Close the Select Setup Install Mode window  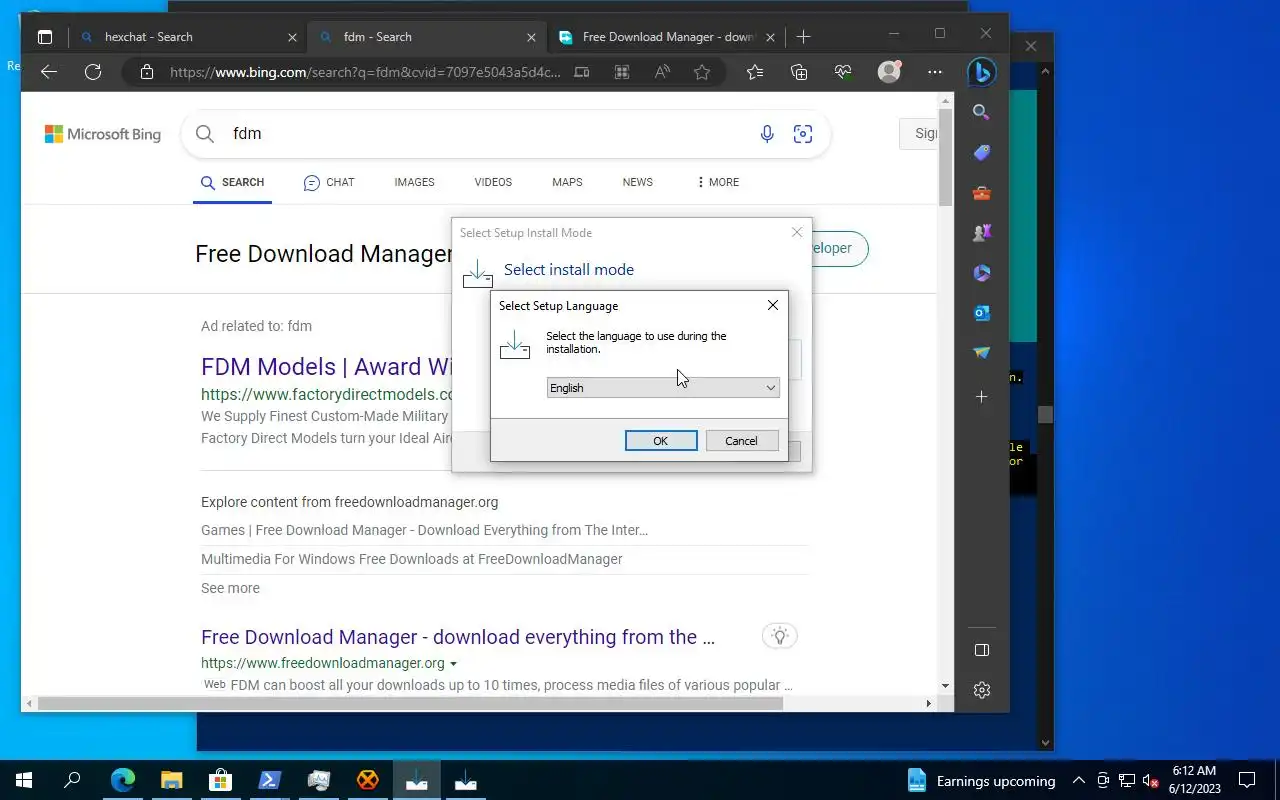[797, 232]
